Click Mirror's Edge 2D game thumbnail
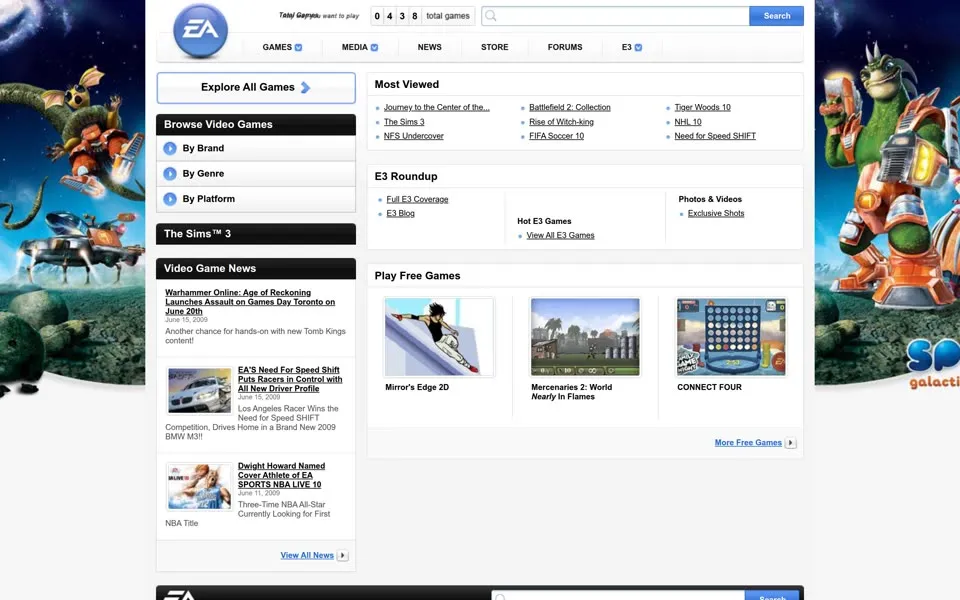This screenshot has height=600, width=960. pyautogui.click(x=439, y=337)
